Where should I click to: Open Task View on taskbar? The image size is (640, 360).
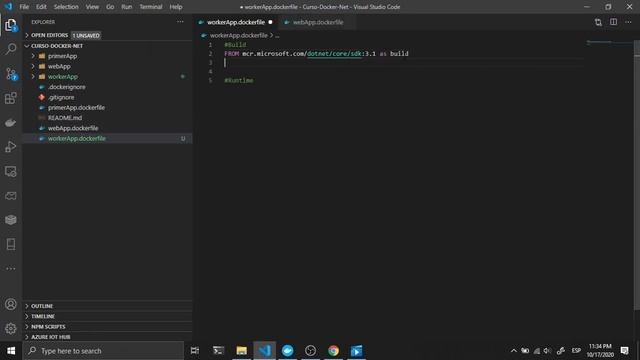pyautogui.click(x=195, y=351)
